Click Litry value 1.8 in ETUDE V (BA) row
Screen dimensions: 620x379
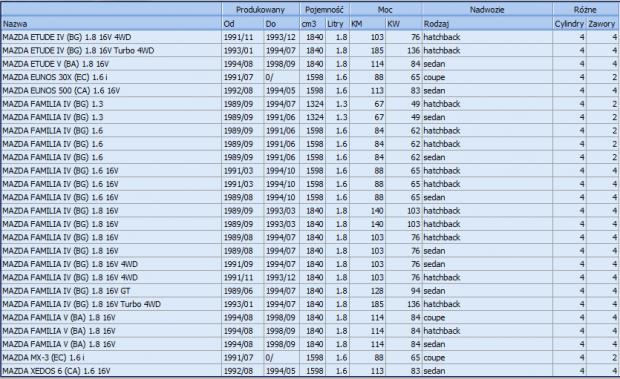click(342, 64)
